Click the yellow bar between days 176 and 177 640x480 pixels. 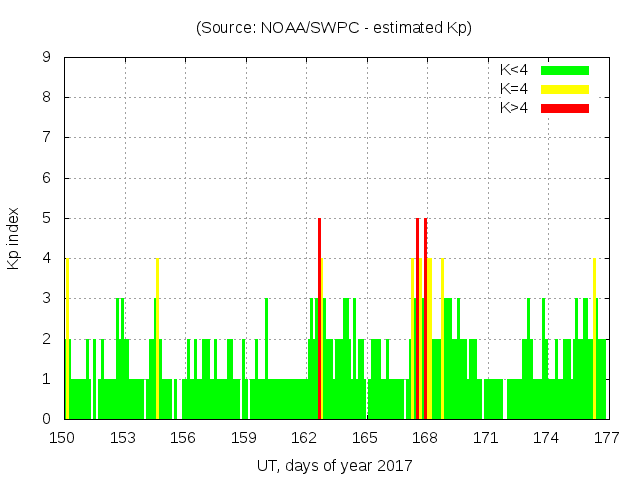click(594, 340)
